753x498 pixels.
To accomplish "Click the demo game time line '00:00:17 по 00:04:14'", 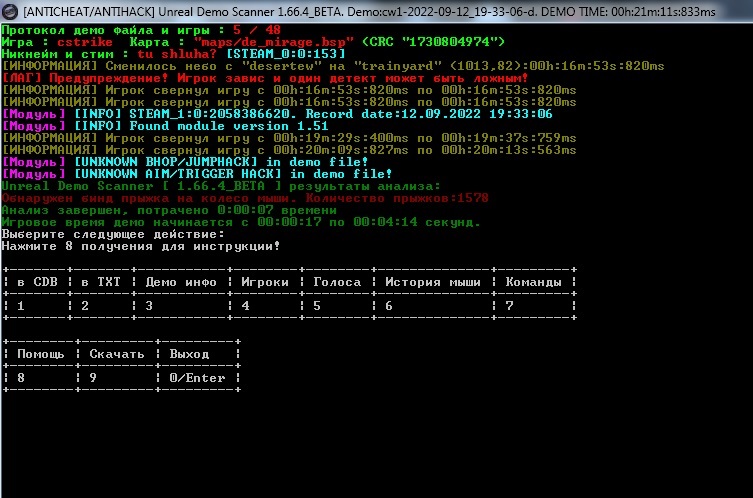I will point(241,222).
